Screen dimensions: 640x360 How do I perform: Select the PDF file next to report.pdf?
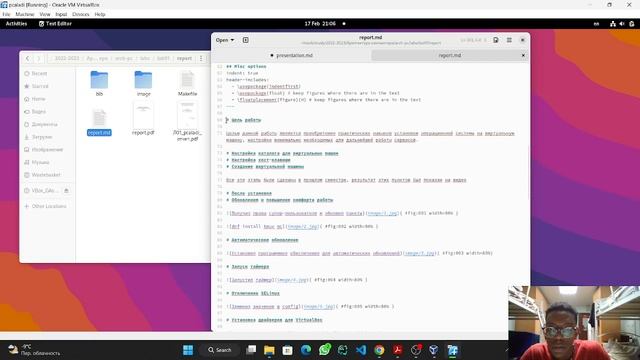click(x=187, y=121)
